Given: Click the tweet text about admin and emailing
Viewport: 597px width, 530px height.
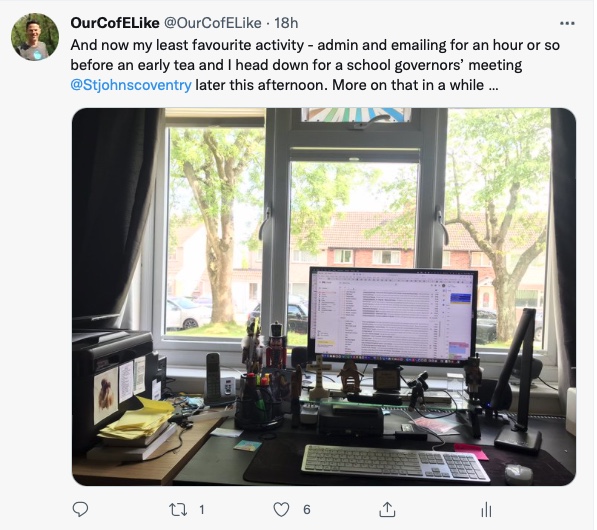Looking at the screenshot, I should coord(314,45).
